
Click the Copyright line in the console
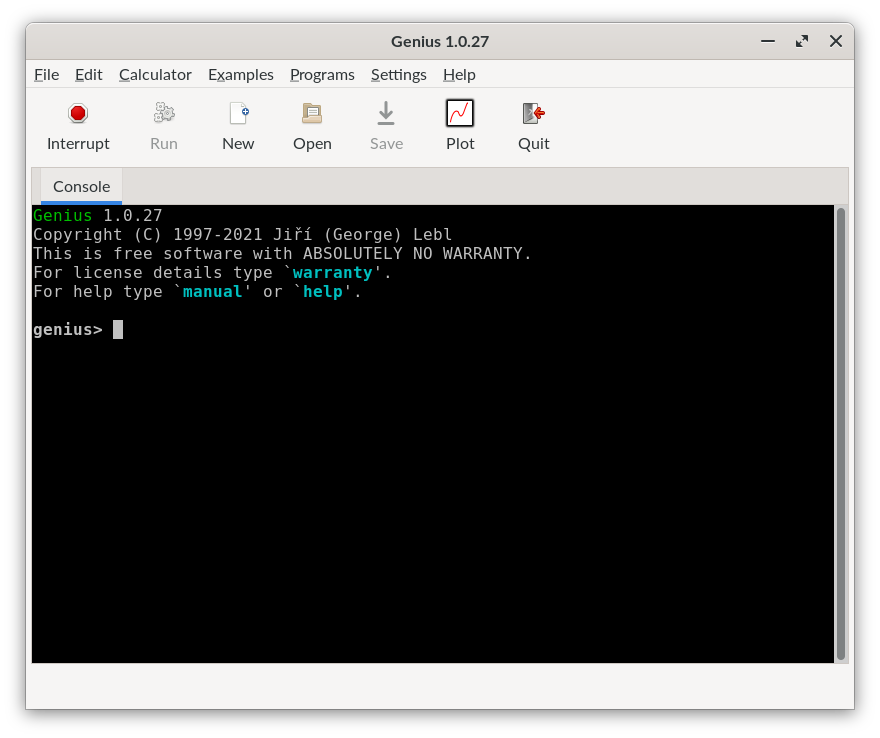point(242,235)
